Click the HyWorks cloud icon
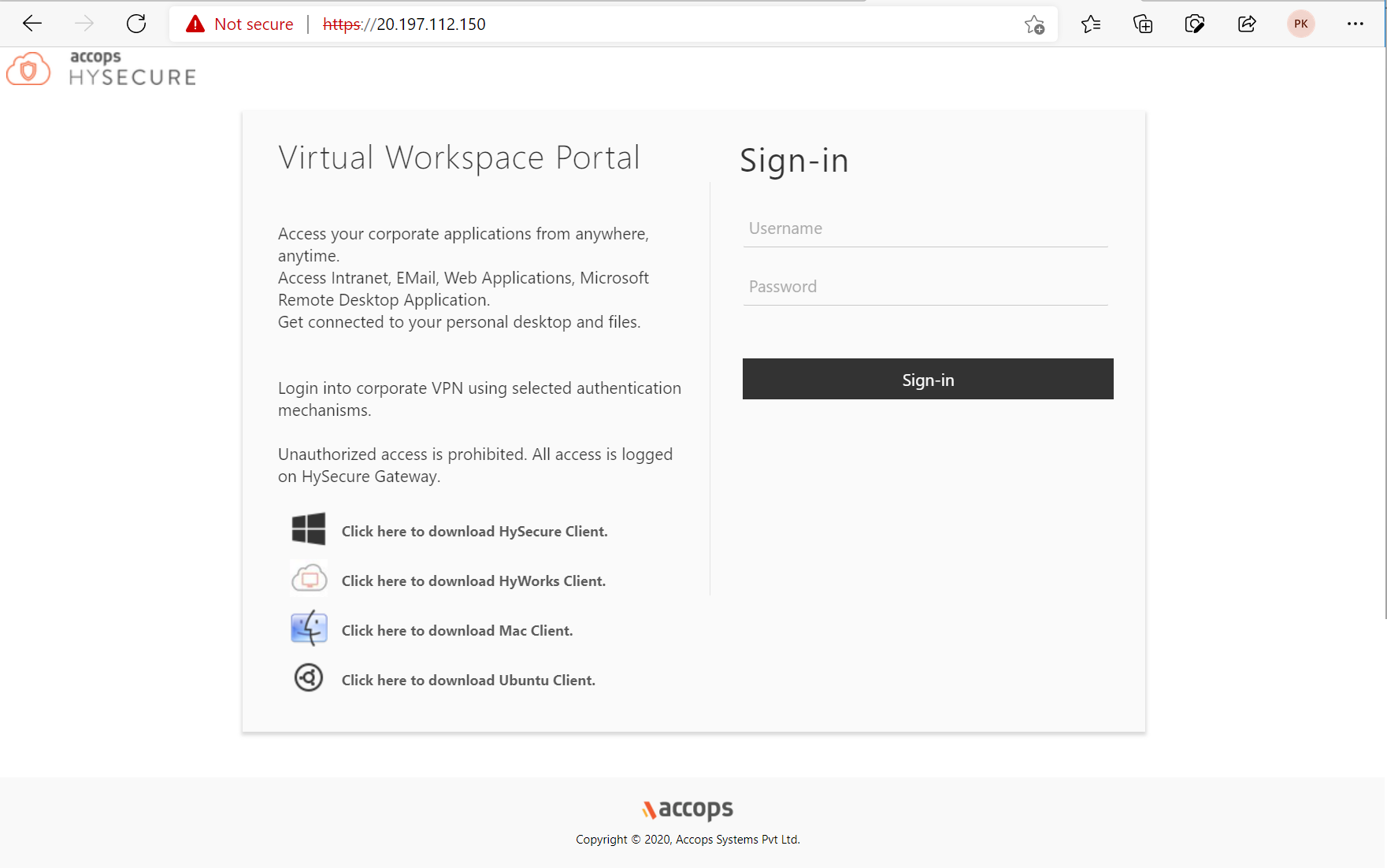 point(310,579)
